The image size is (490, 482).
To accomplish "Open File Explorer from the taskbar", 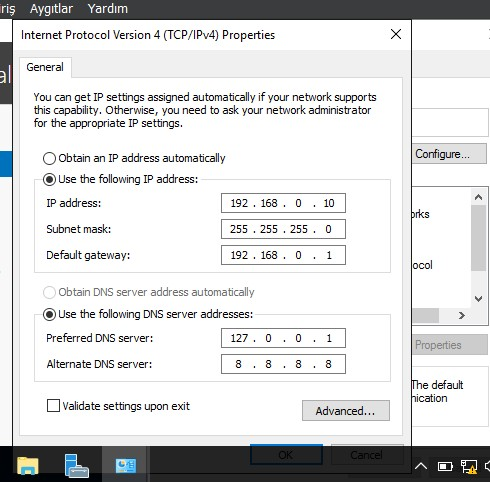I will point(28,465).
